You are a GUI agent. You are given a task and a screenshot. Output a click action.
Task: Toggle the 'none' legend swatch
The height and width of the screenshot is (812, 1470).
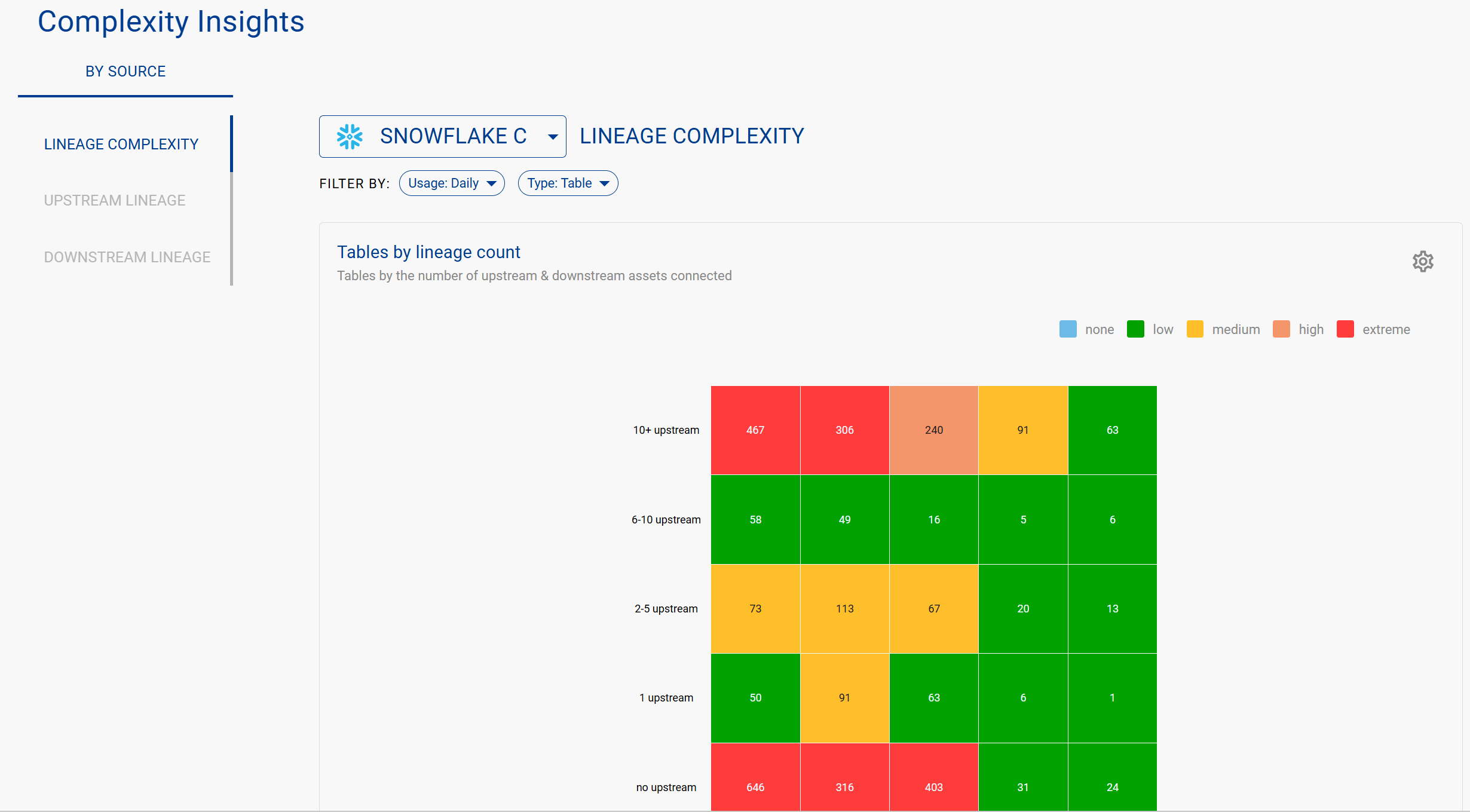(1067, 329)
